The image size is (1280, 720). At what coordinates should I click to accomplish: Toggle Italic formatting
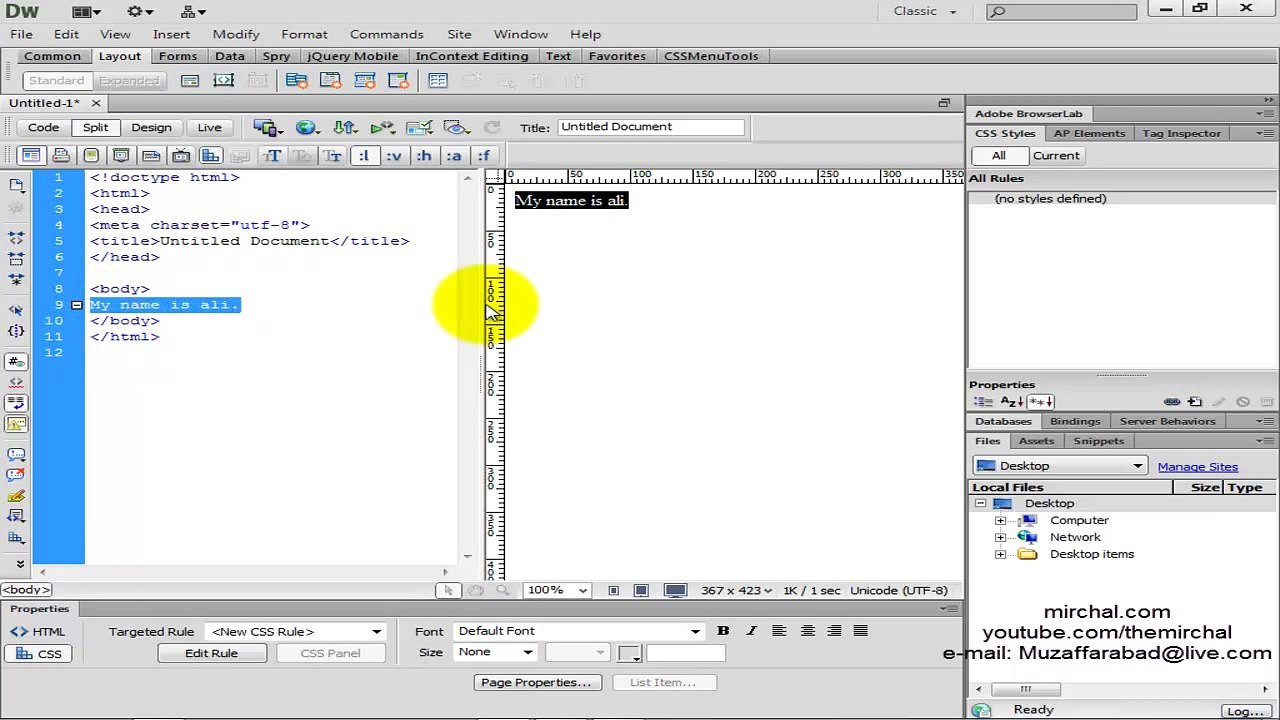pos(751,631)
